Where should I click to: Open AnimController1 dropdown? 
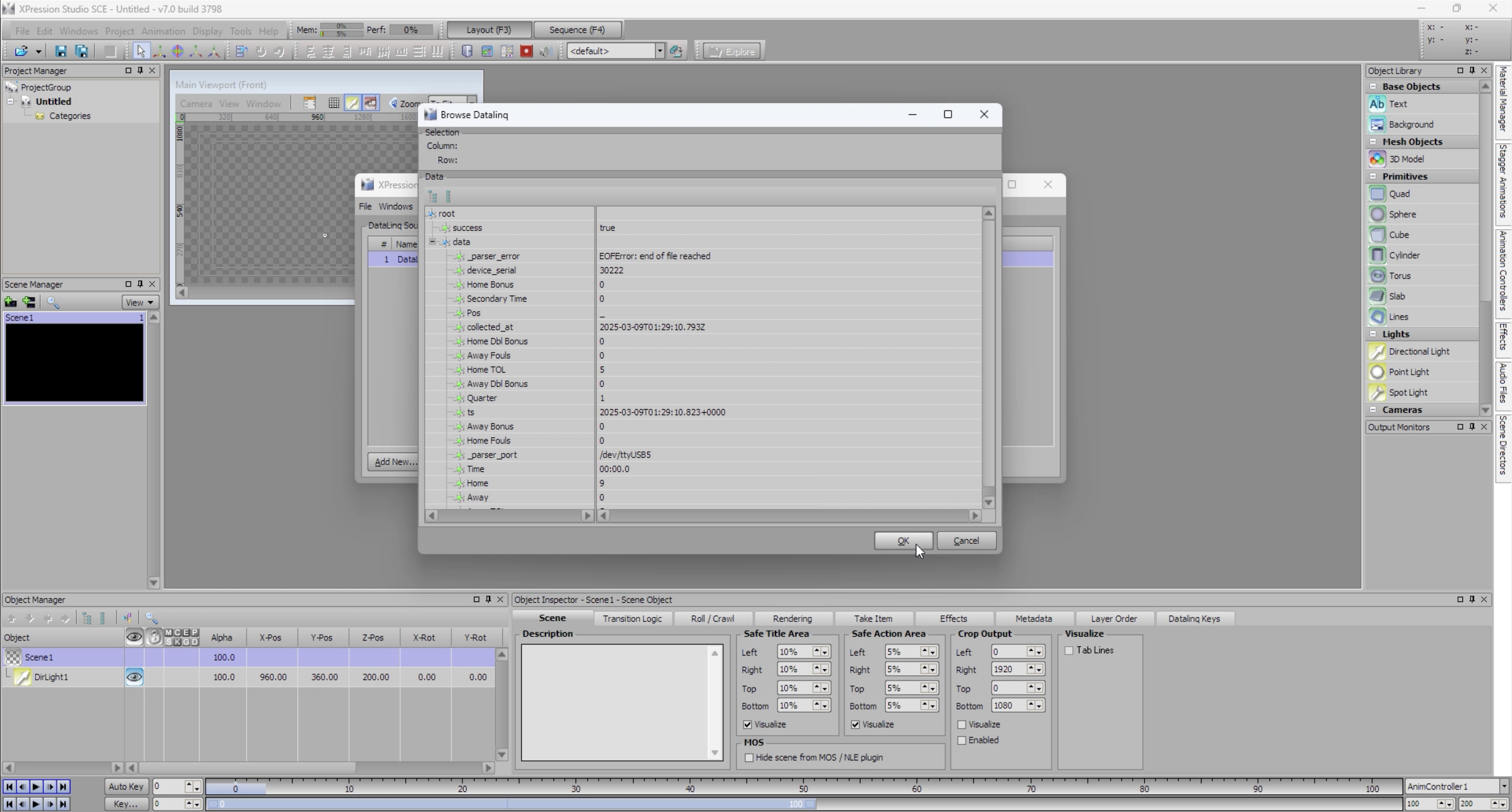point(1503,787)
